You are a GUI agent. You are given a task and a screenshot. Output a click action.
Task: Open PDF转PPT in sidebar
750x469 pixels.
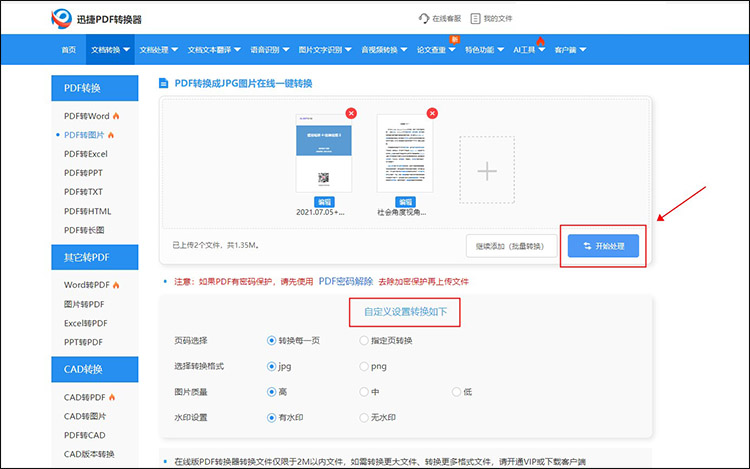[83, 173]
